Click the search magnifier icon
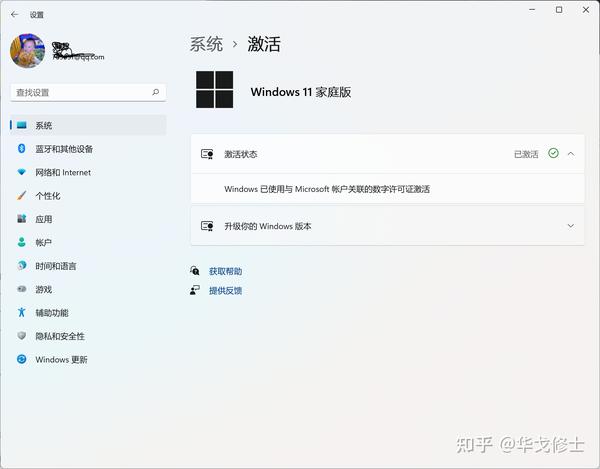 155,92
